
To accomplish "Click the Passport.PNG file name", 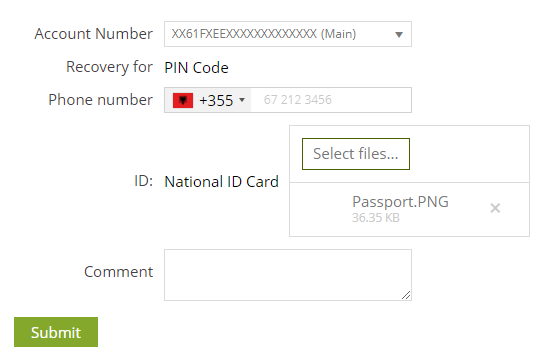I will (400, 202).
